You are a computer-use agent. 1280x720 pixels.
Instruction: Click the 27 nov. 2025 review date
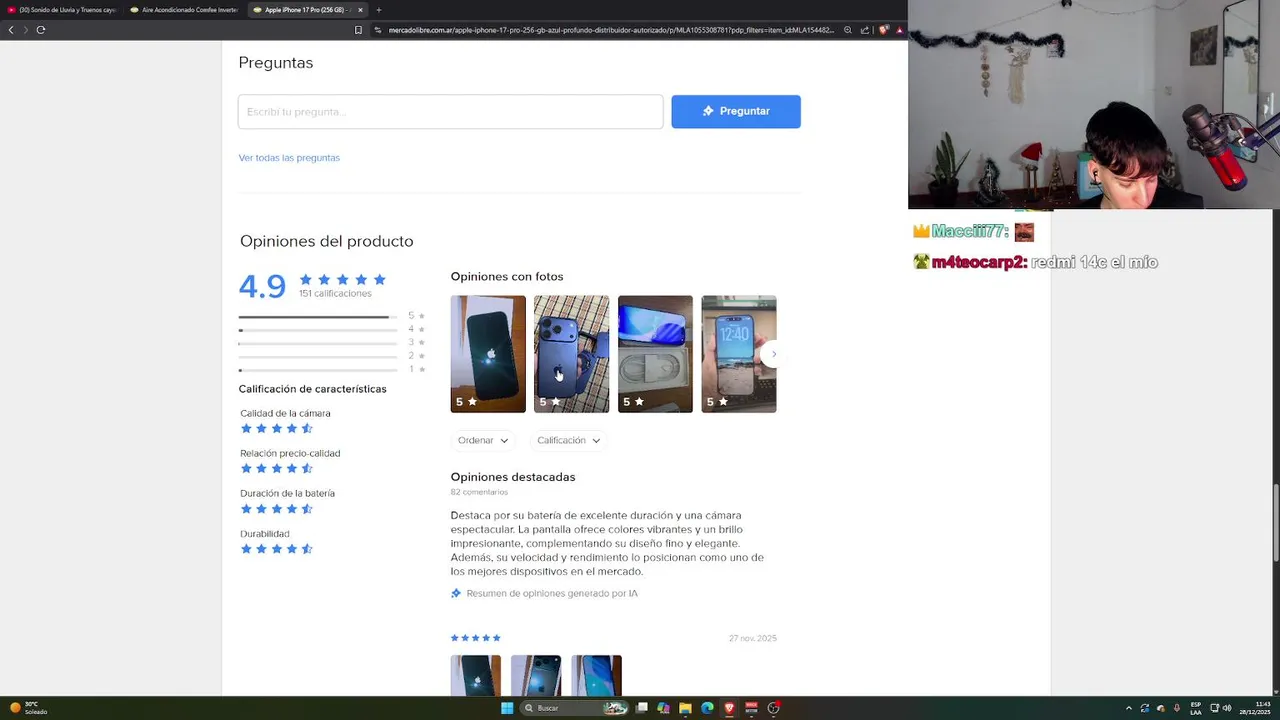point(753,638)
